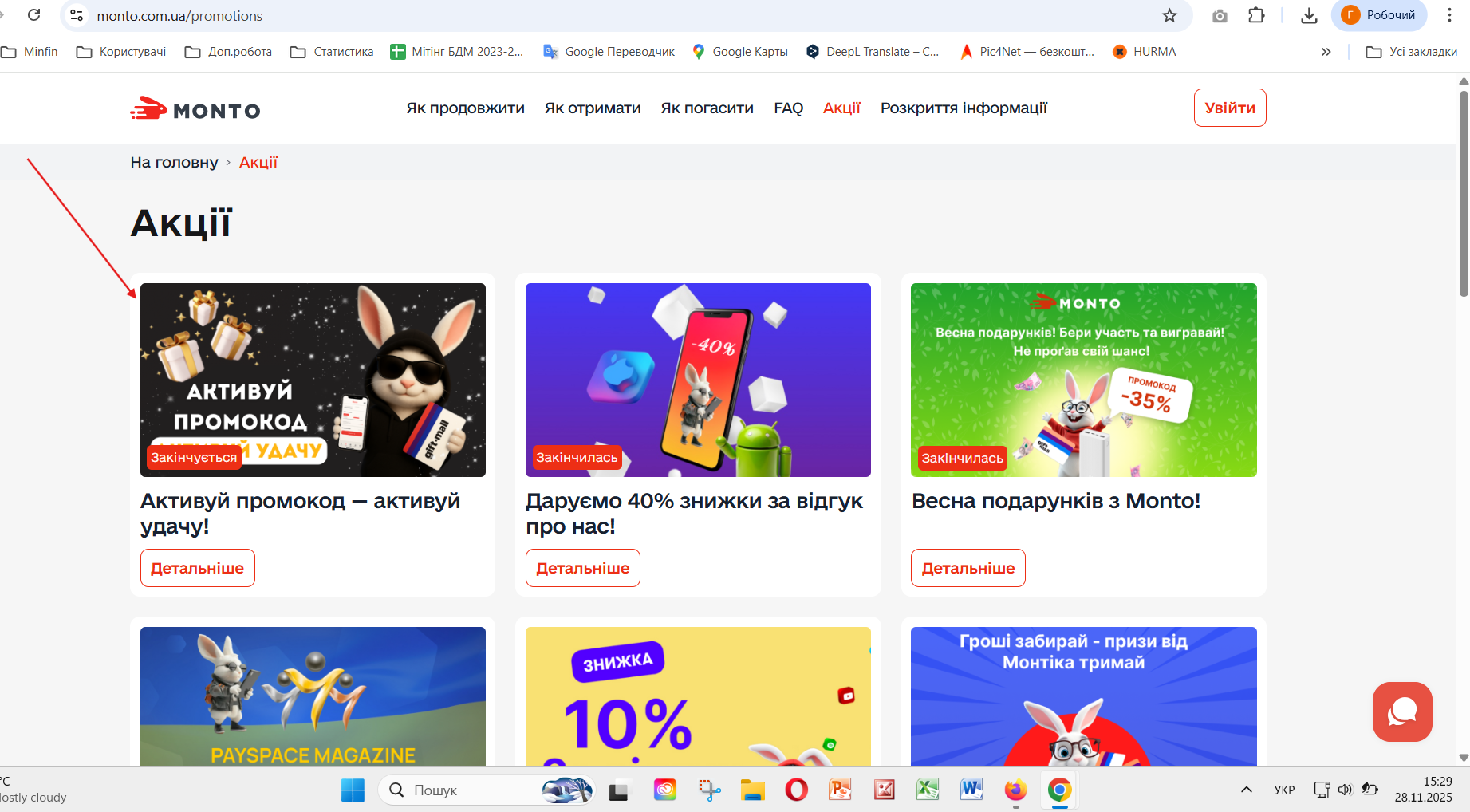Open the Payspace Magazine promo image
This screenshot has width=1470, height=812.
(313, 696)
